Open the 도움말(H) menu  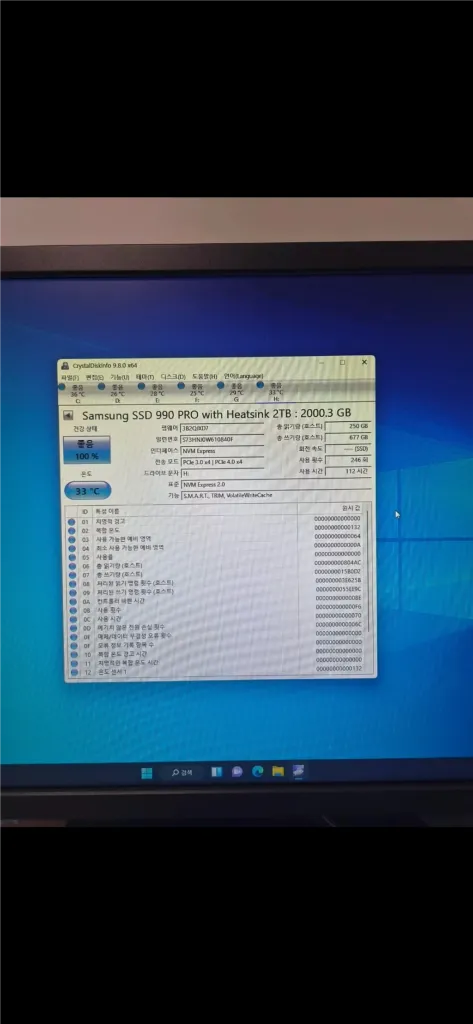coord(204,376)
